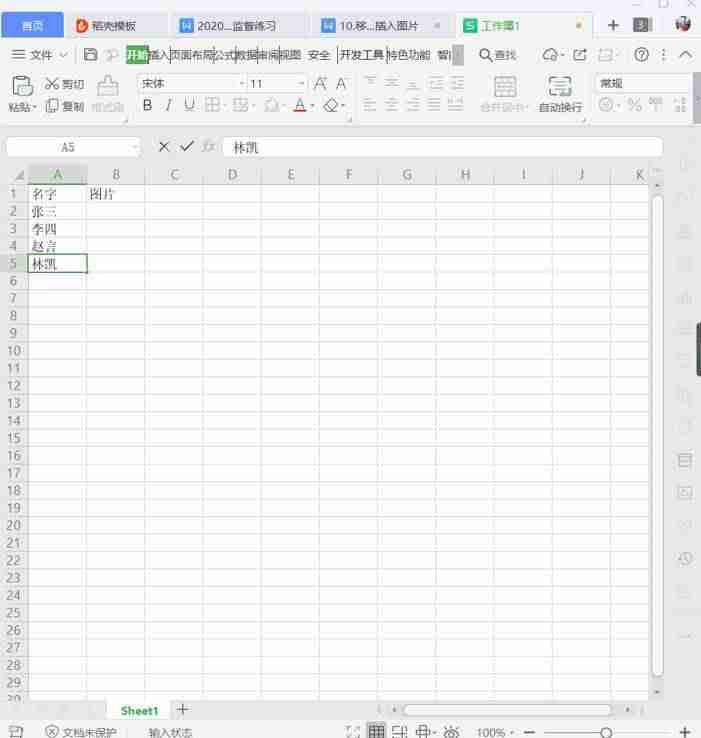Image resolution: width=701 pixels, height=738 pixels.
Task: Click the insert function fx icon
Action: (x=209, y=147)
